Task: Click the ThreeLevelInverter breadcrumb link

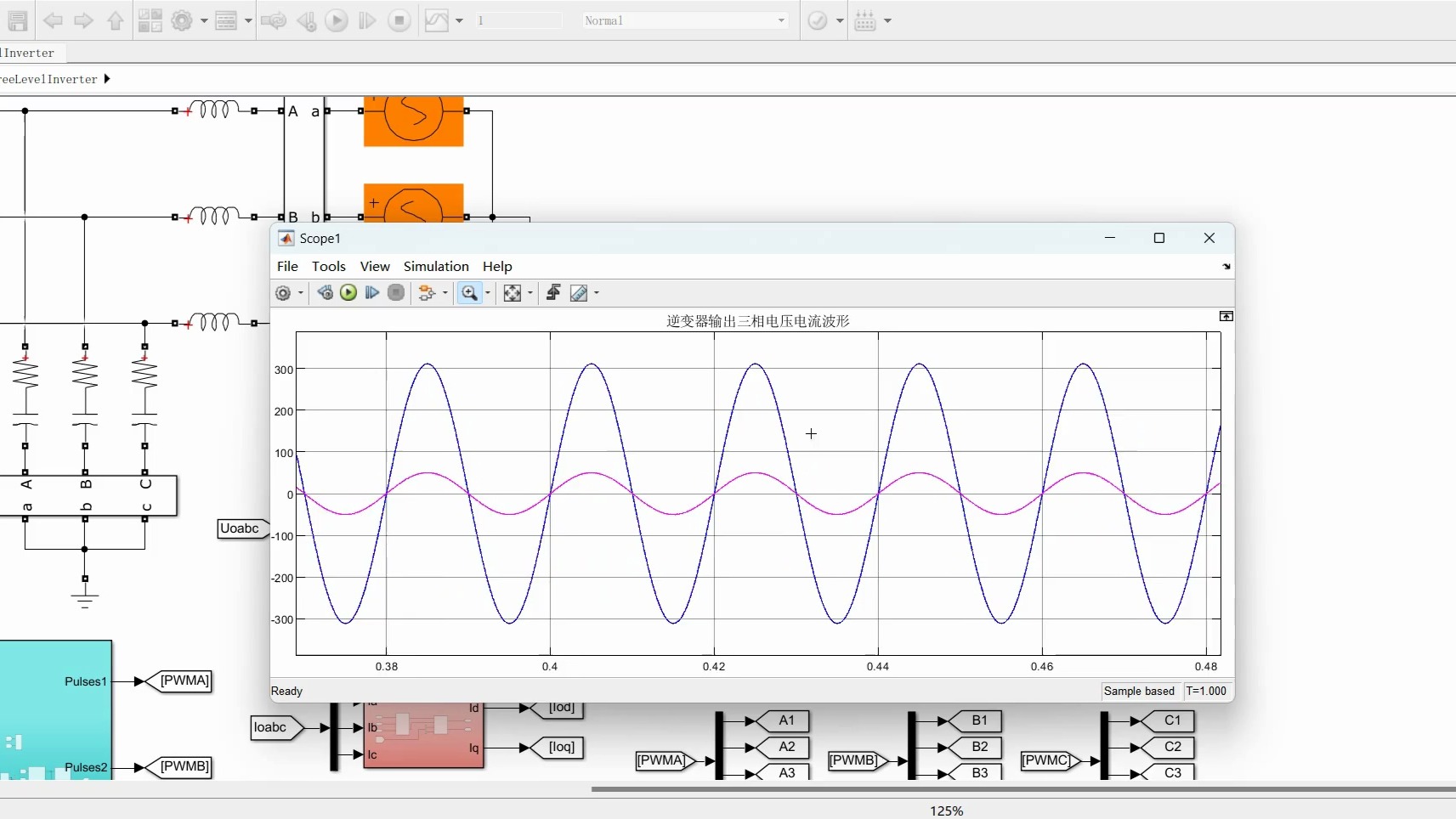Action: click(49, 79)
